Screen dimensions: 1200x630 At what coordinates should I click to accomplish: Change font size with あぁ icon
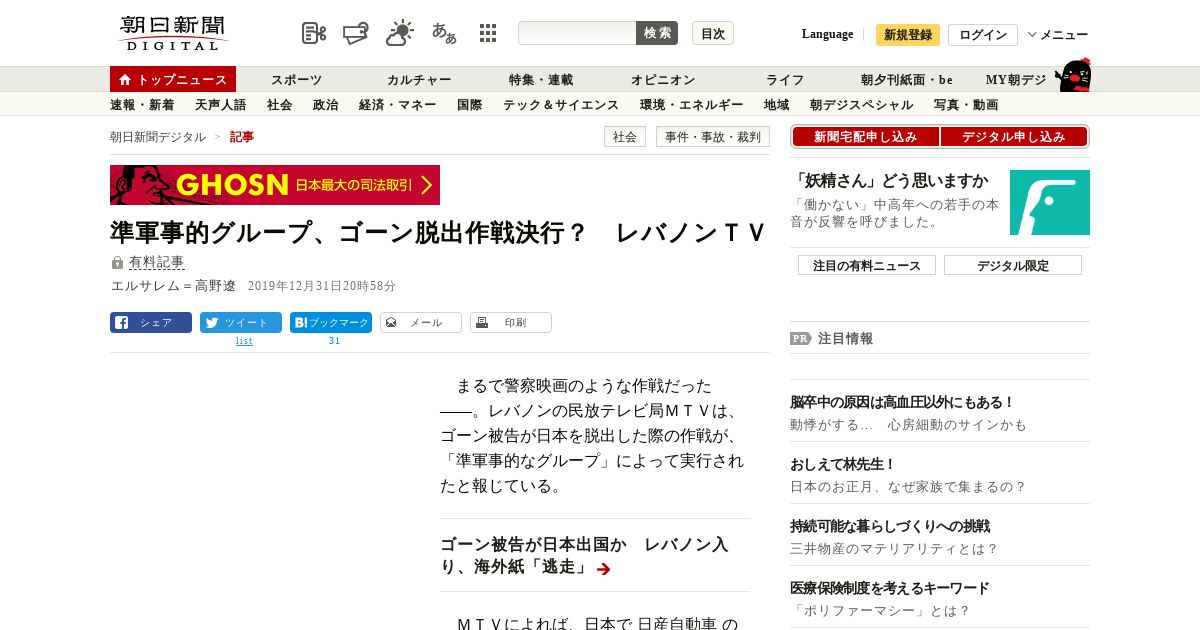click(444, 33)
